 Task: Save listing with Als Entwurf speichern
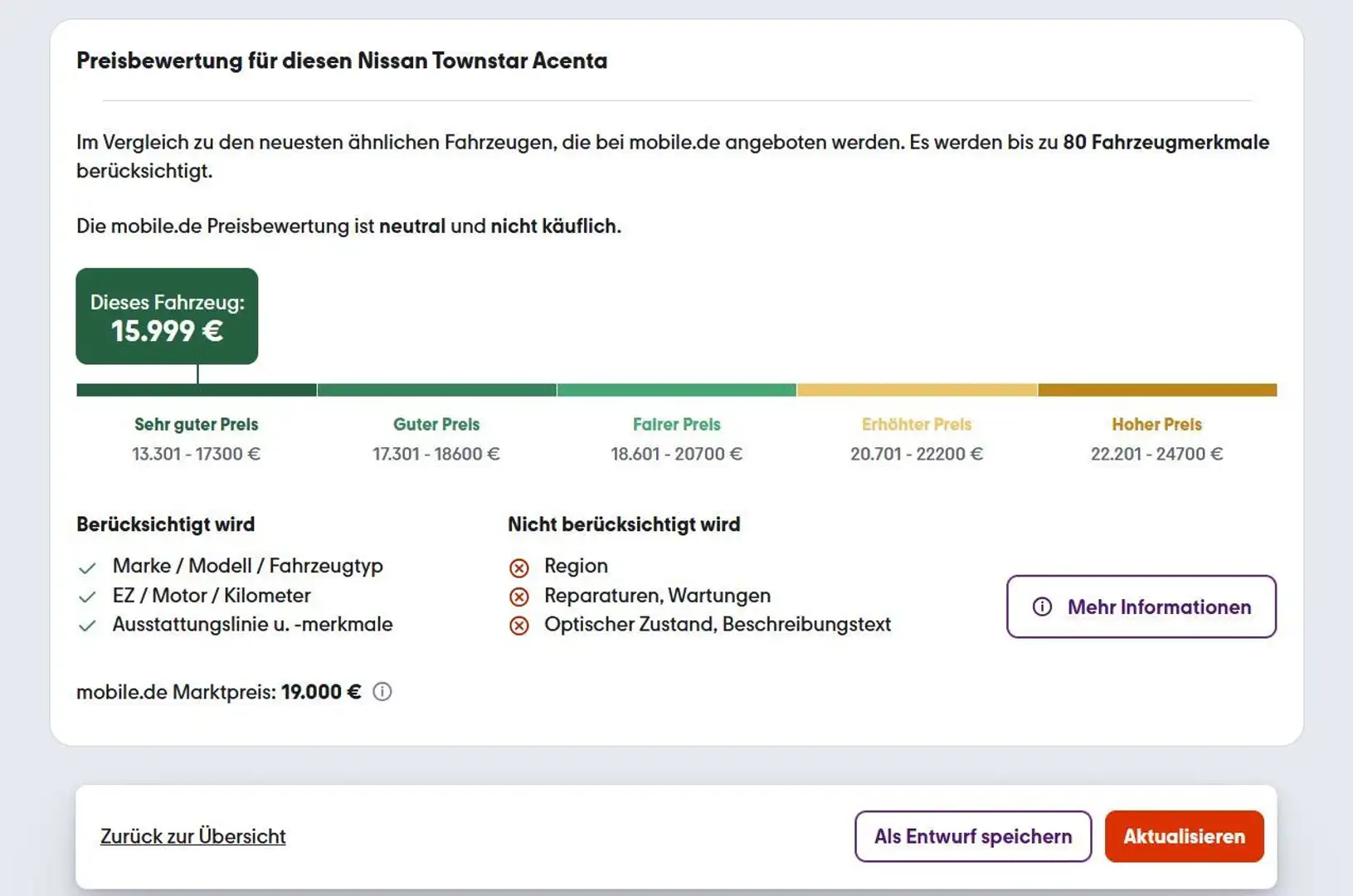[x=972, y=836]
